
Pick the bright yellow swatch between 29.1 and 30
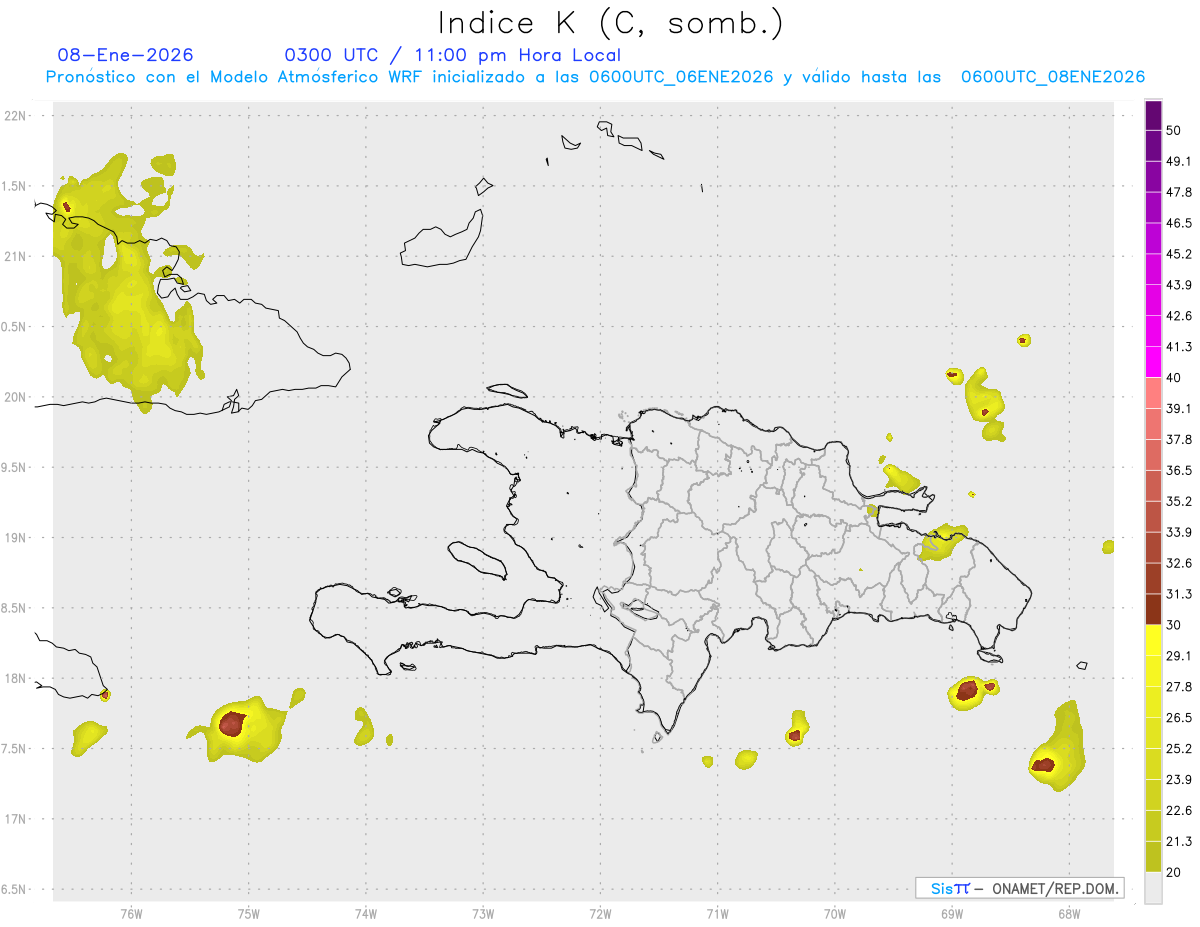tap(1153, 640)
